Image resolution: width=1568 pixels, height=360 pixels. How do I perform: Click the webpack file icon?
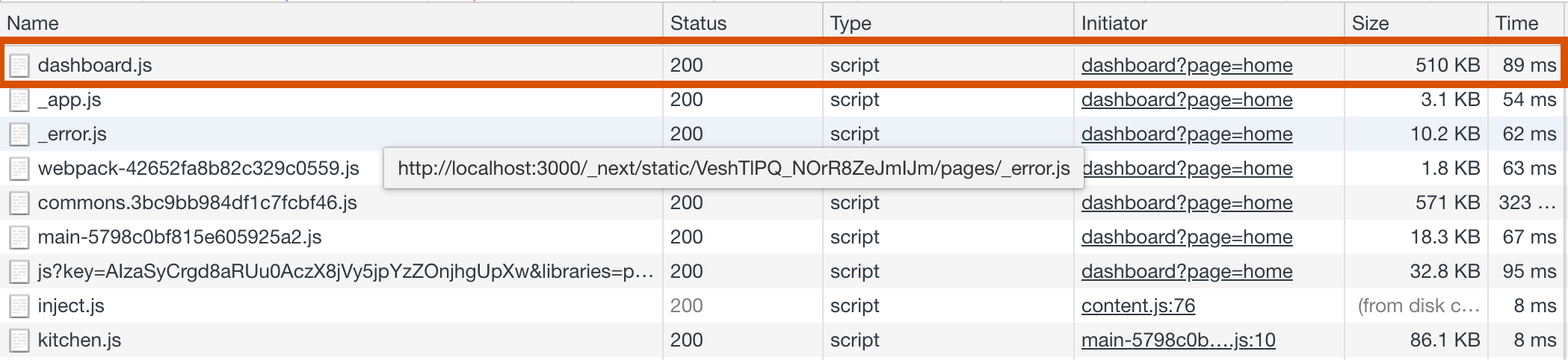[x=19, y=168]
